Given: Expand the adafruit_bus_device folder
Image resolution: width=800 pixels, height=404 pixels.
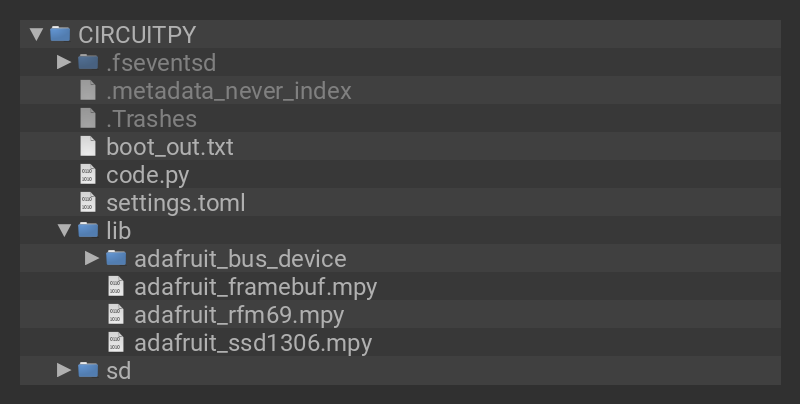Looking at the screenshot, I should (x=92, y=258).
